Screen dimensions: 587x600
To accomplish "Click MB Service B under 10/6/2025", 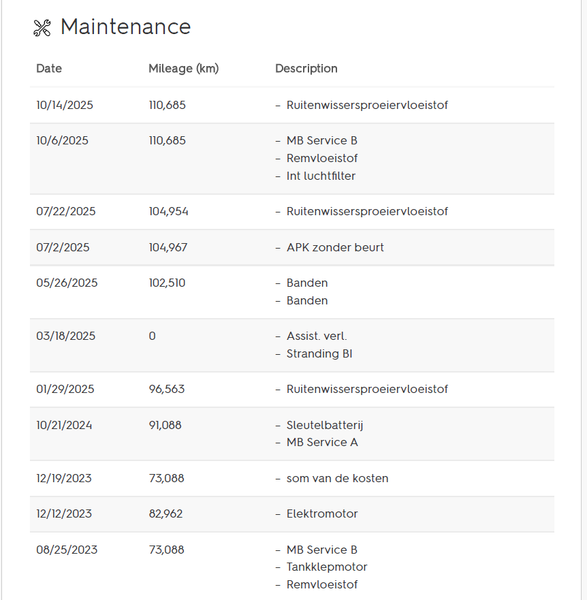I will pos(322,140).
